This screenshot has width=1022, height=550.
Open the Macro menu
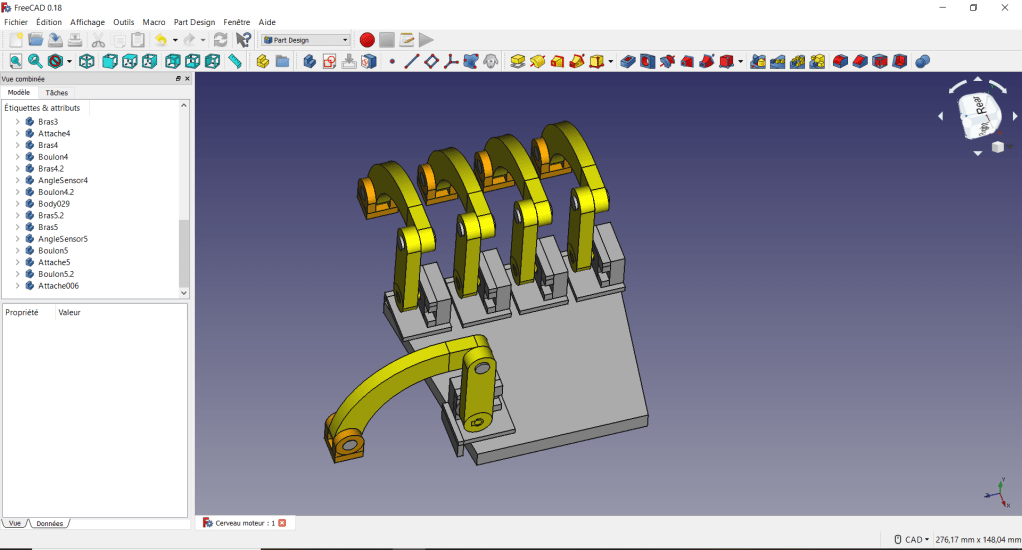[154, 22]
